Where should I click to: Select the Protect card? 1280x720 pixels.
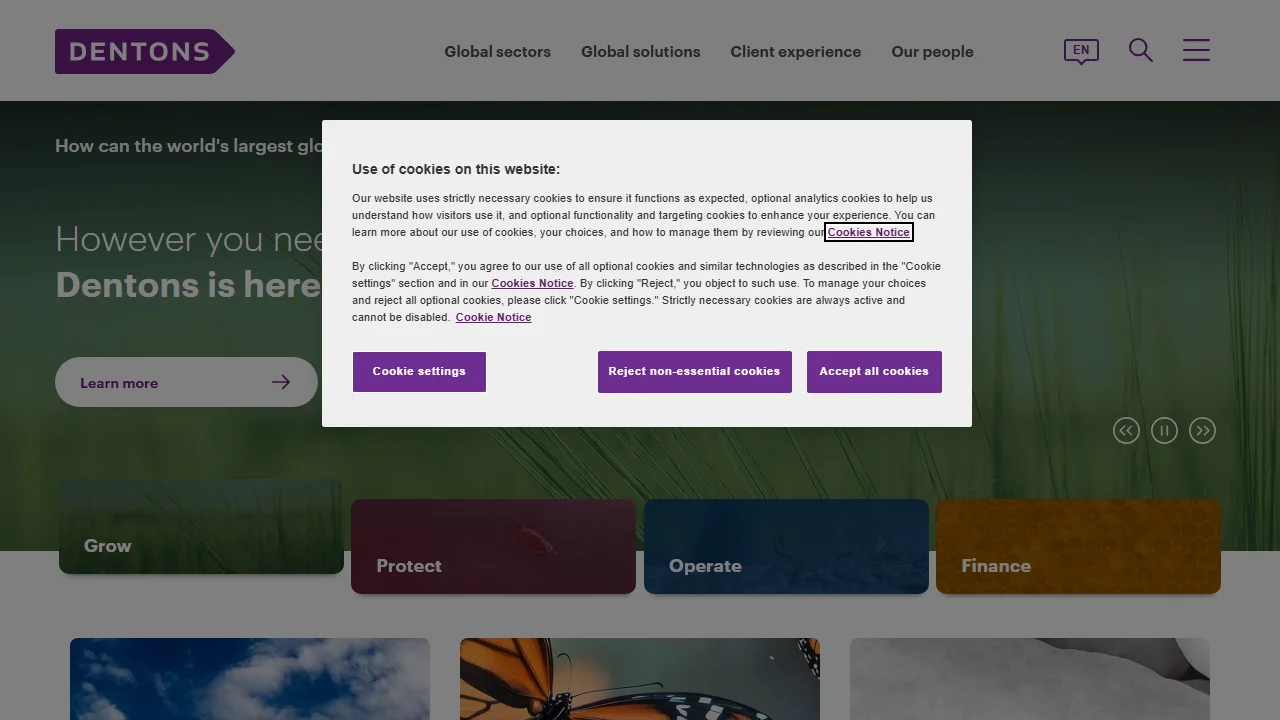[493, 546]
